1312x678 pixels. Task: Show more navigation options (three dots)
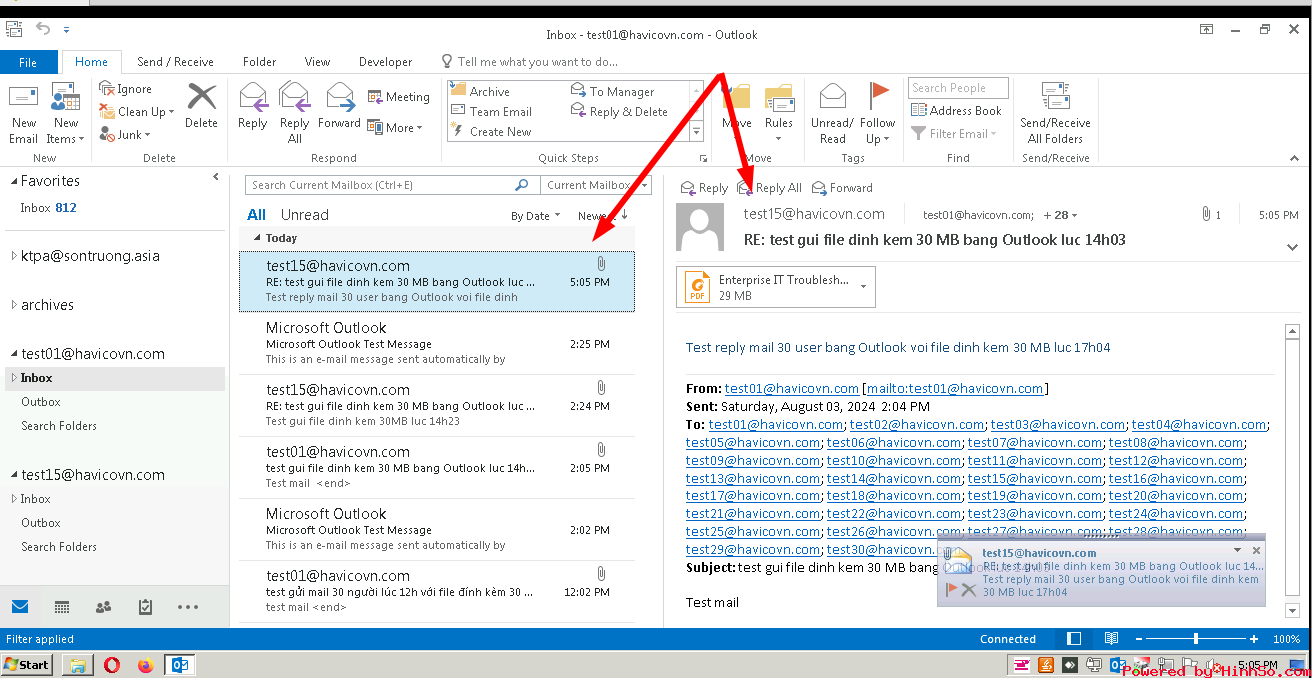[188, 606]
